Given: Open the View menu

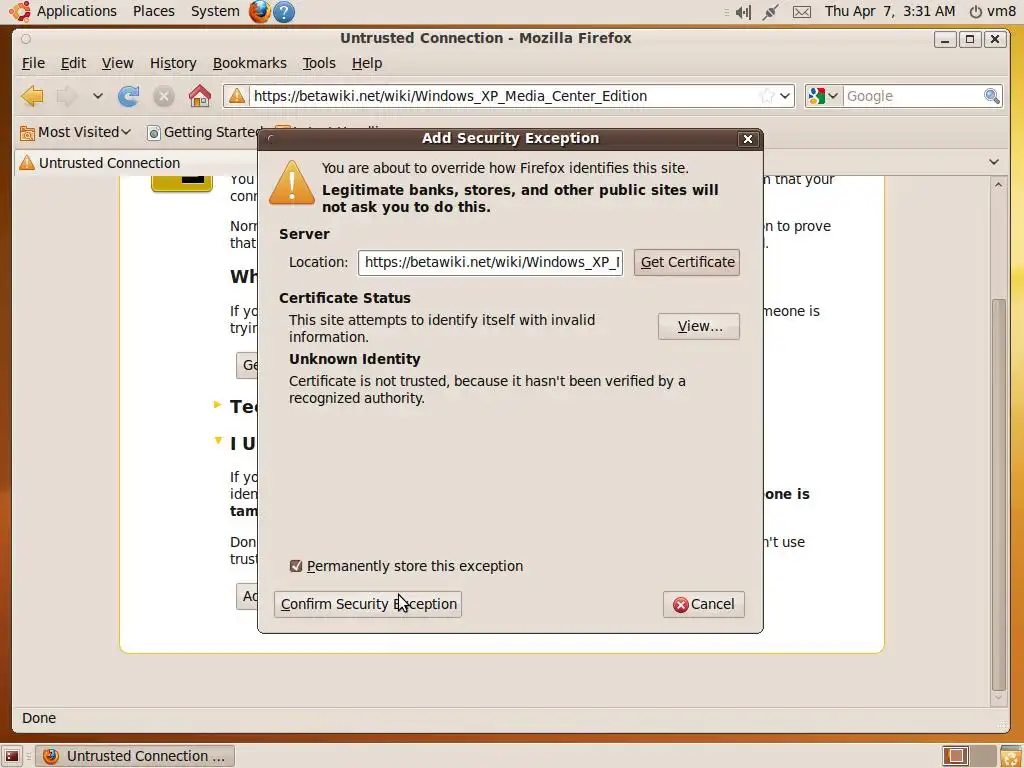Looking at the screenshot, I should coord(118,63).
